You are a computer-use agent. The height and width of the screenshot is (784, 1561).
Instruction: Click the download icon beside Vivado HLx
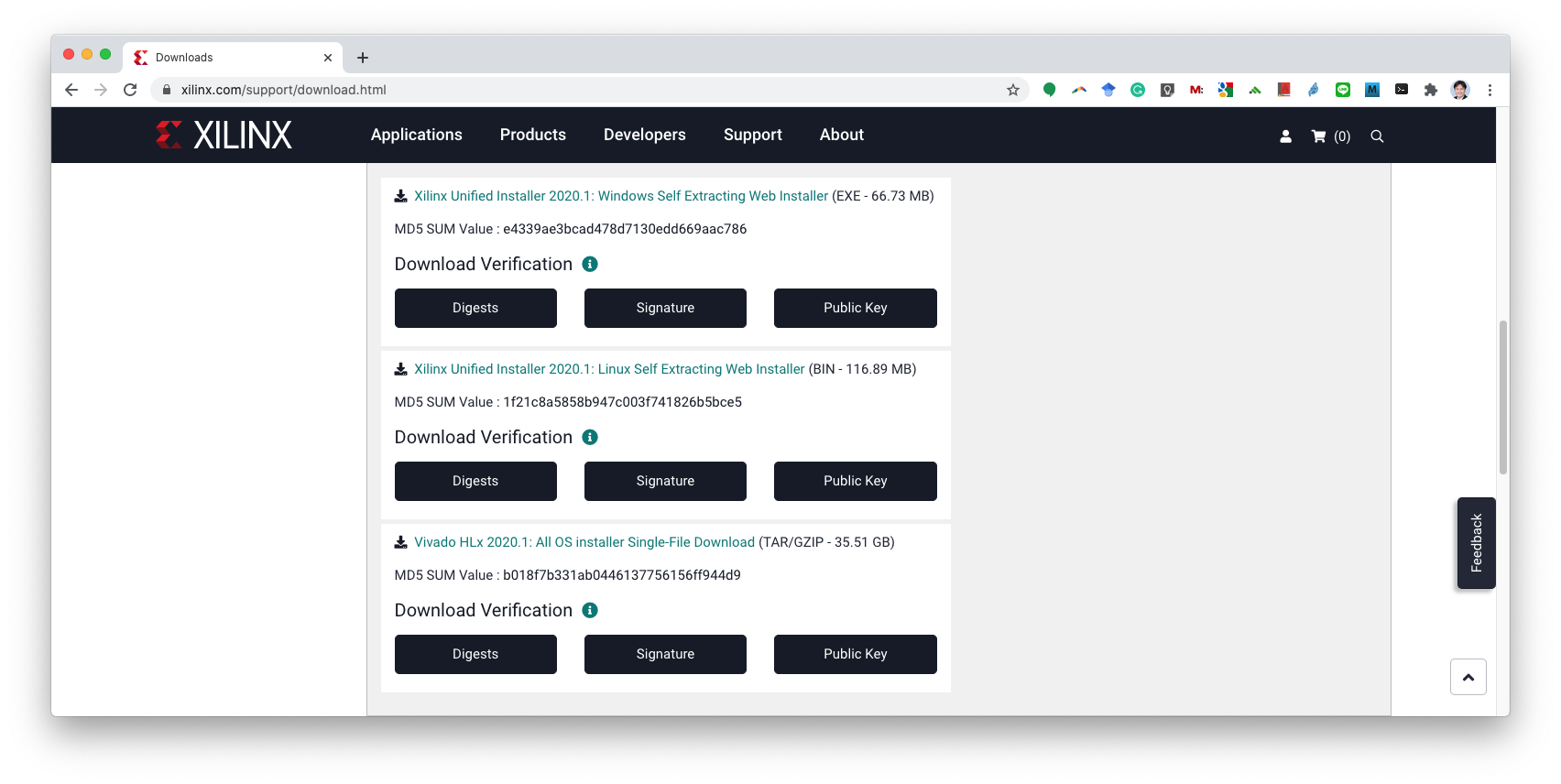click(400, 542)
